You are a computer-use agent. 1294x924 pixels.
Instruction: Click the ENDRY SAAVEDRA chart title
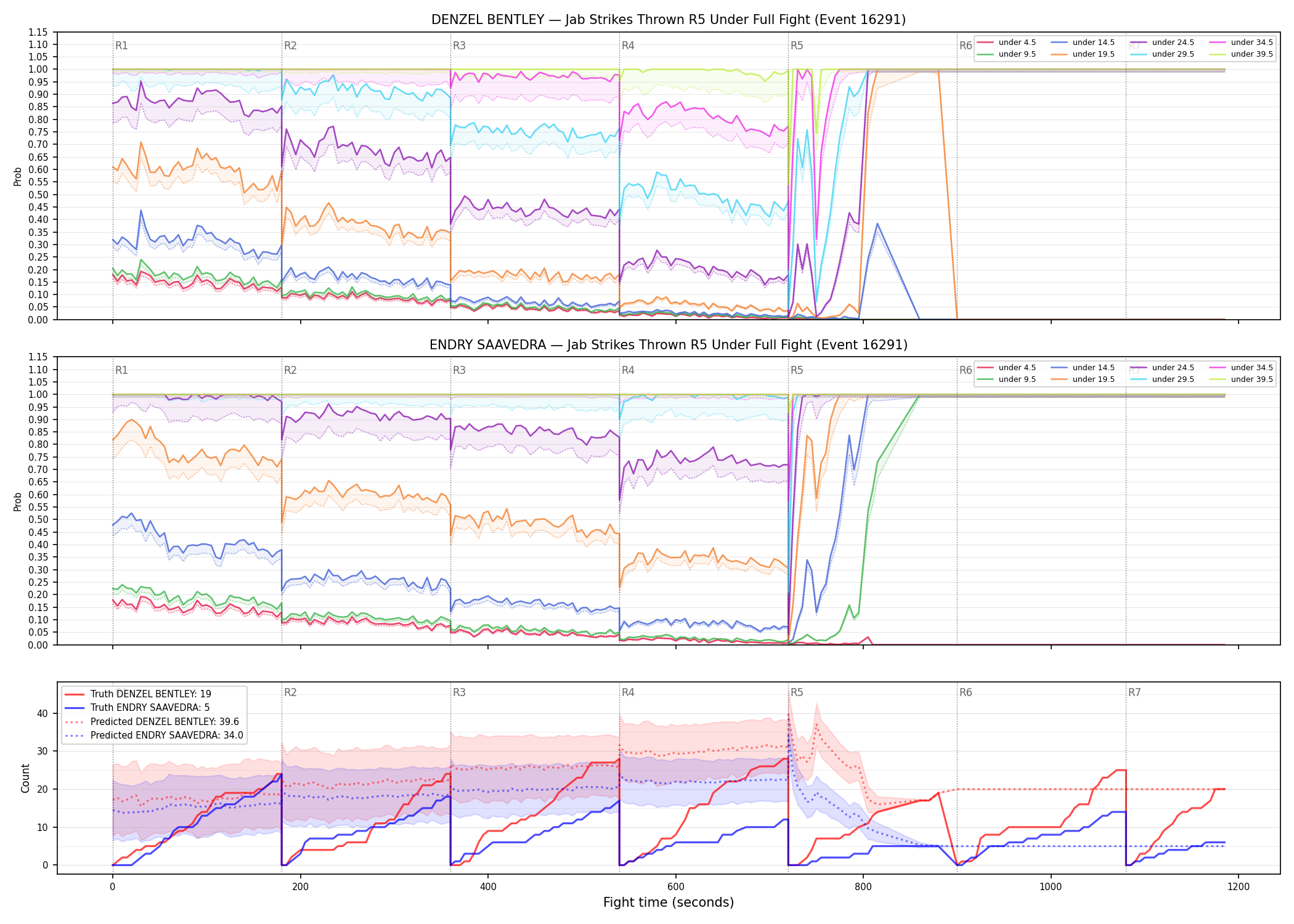(x=669, y=345)
